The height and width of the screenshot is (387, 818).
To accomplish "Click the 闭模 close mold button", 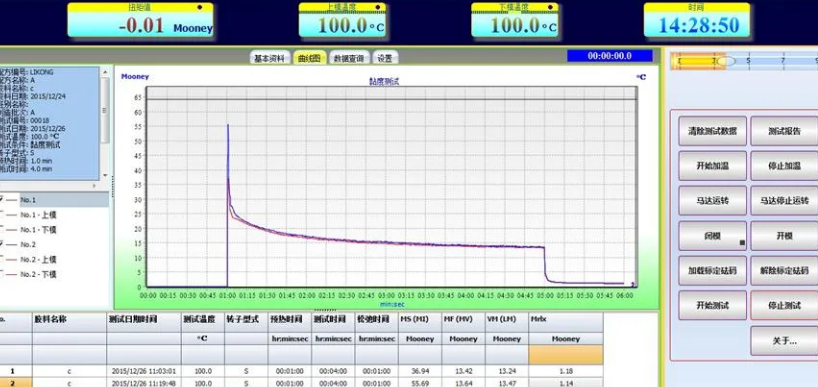I will 712,236.
